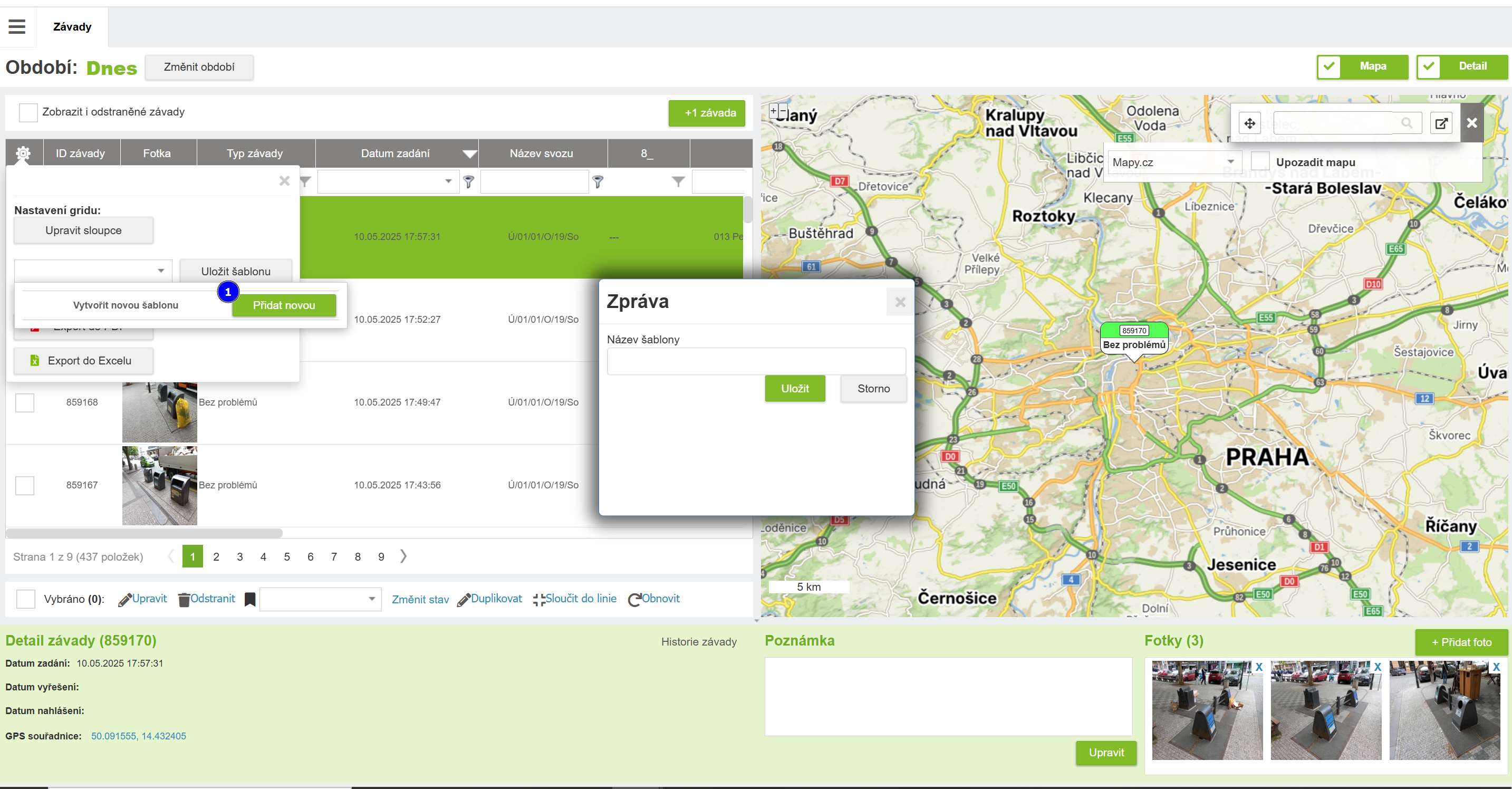1512x789 pixels.
Task: Click the grid settings gear icon
Action: pyautogui.click(x=23, y=153)
